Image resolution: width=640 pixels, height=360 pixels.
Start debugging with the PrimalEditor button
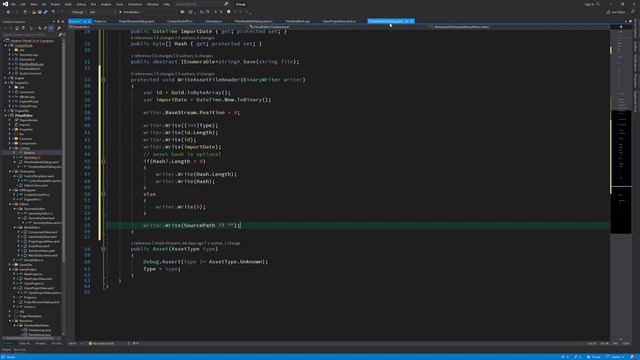[130, 12]
